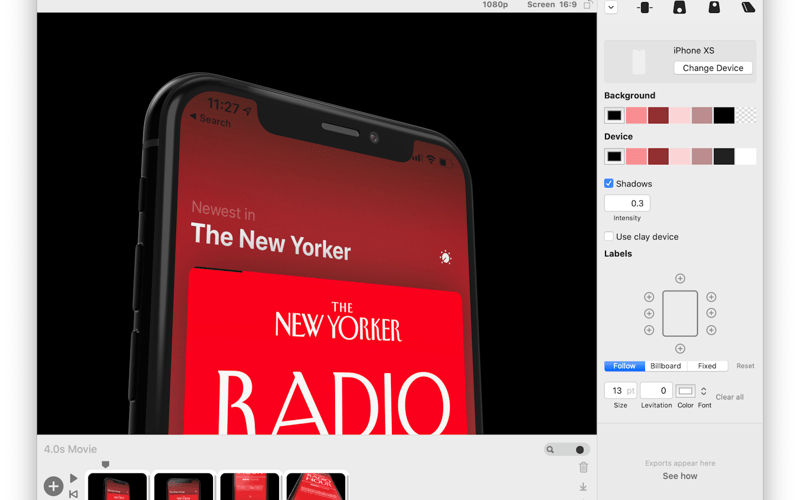Click the timeline zoom slider
The image size is (800, 500).
pyautogui.click(x=567, y=449)
